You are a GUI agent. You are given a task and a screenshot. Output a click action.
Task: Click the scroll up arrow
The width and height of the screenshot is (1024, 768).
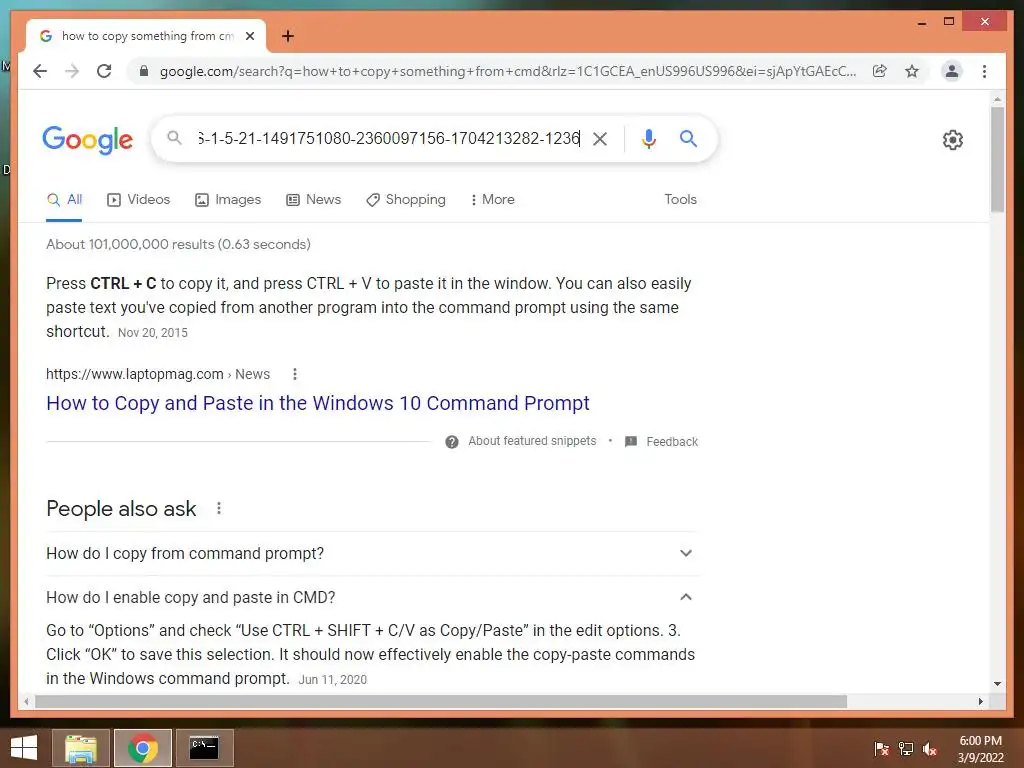pos(997,99)
